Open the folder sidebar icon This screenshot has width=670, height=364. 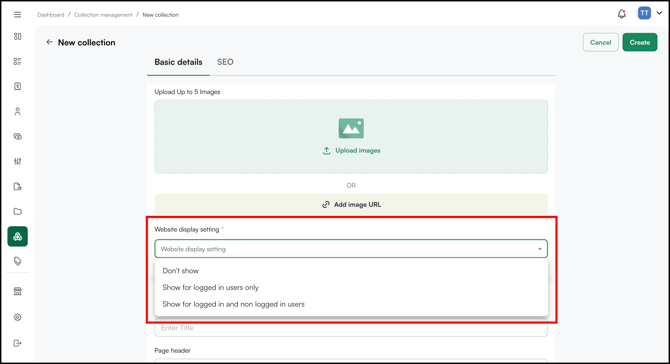(18, 211)
